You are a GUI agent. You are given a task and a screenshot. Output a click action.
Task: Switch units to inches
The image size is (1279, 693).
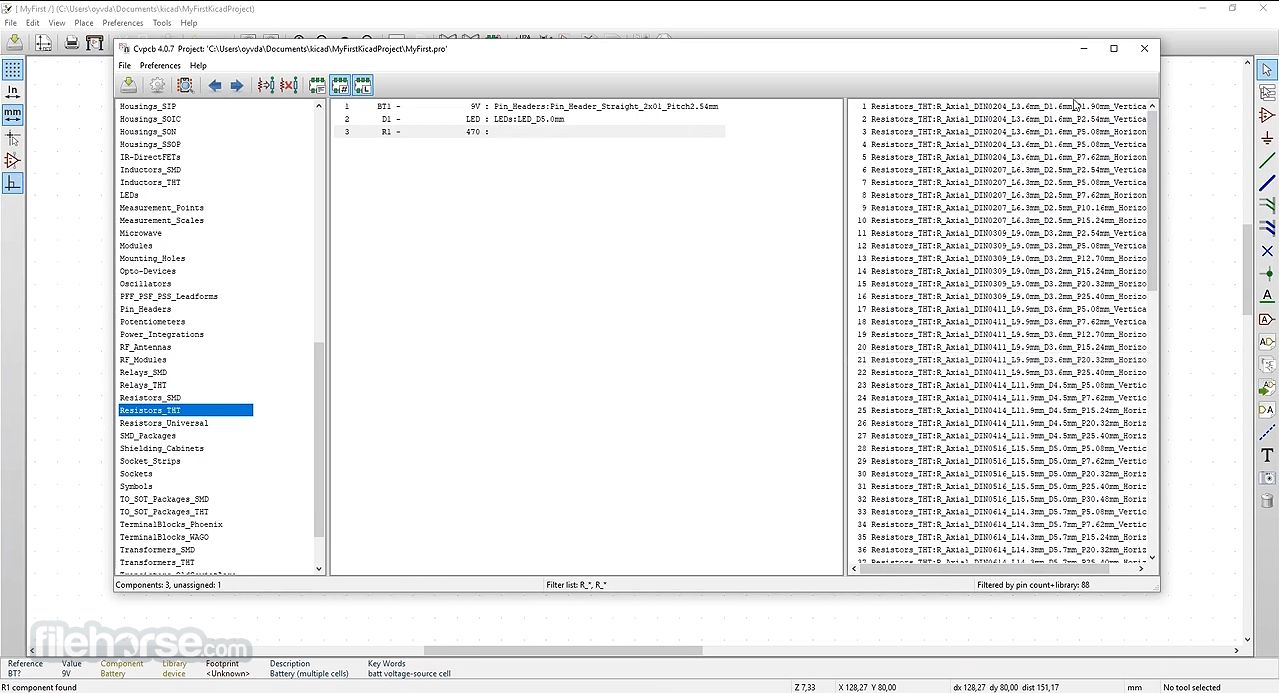click(x=12, y=92)
